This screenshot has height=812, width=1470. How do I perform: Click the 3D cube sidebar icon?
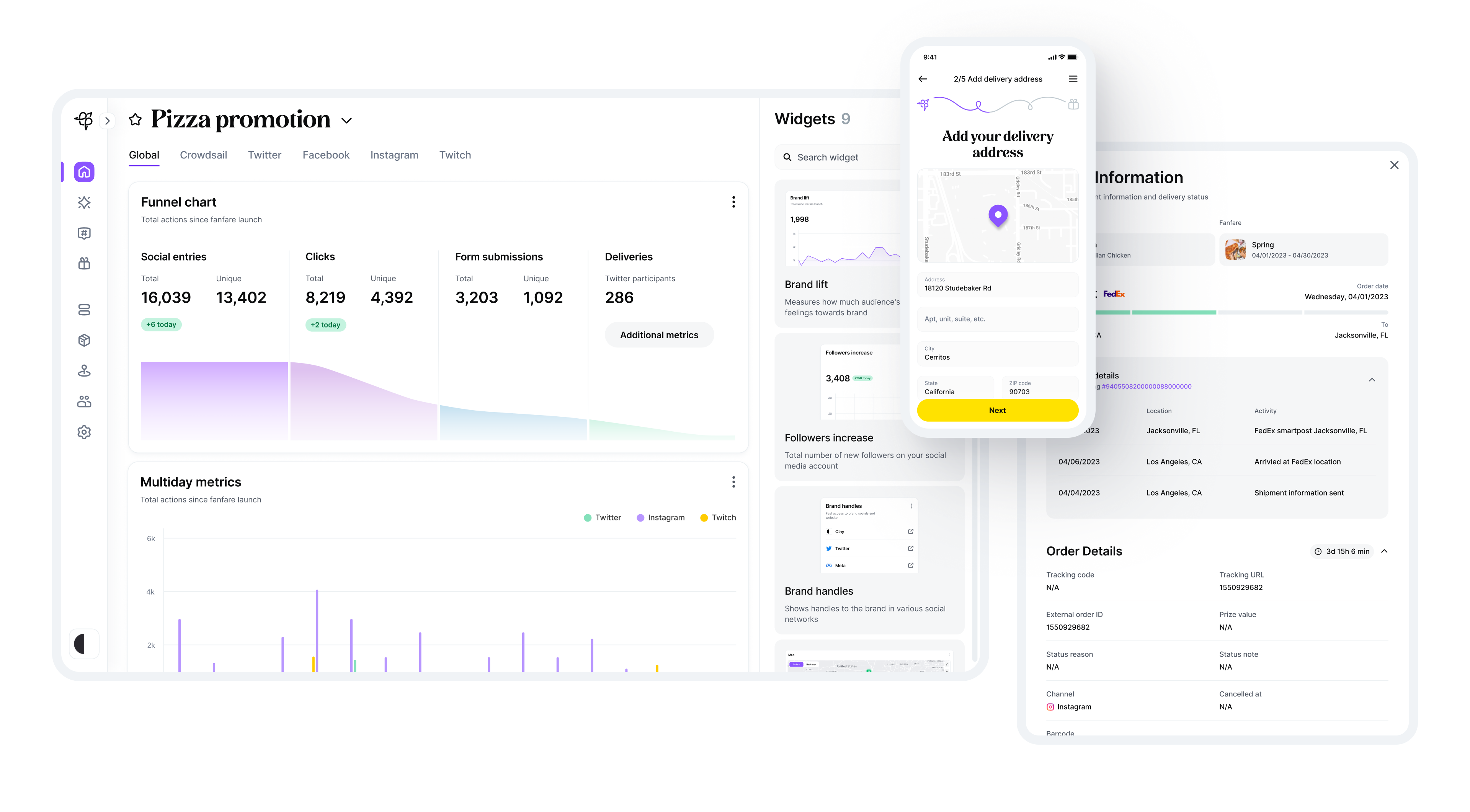pyautogui.click(x=84, y=341)
